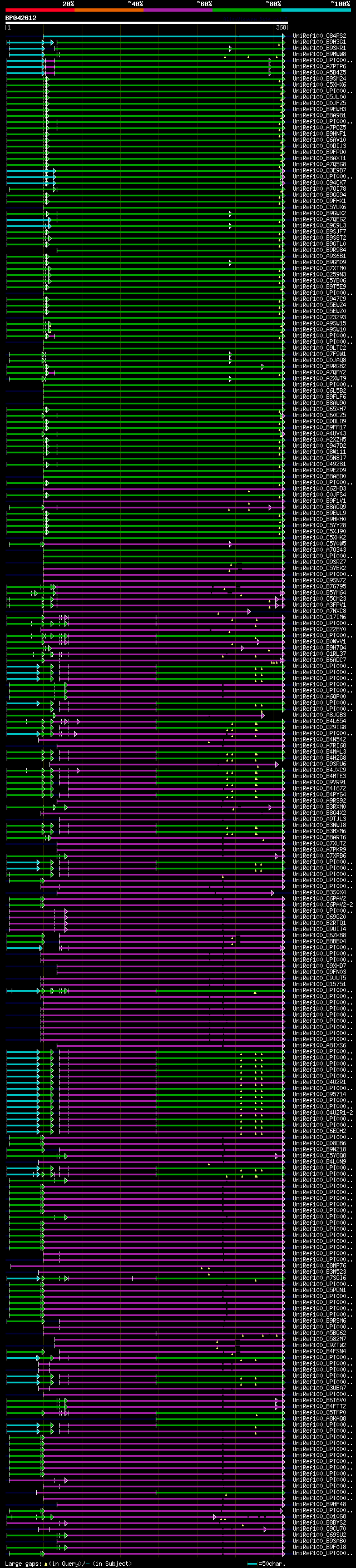This screenshot has height=1568, width=356.
Task: Select the query name BP042612
Action: coord(21,18)
